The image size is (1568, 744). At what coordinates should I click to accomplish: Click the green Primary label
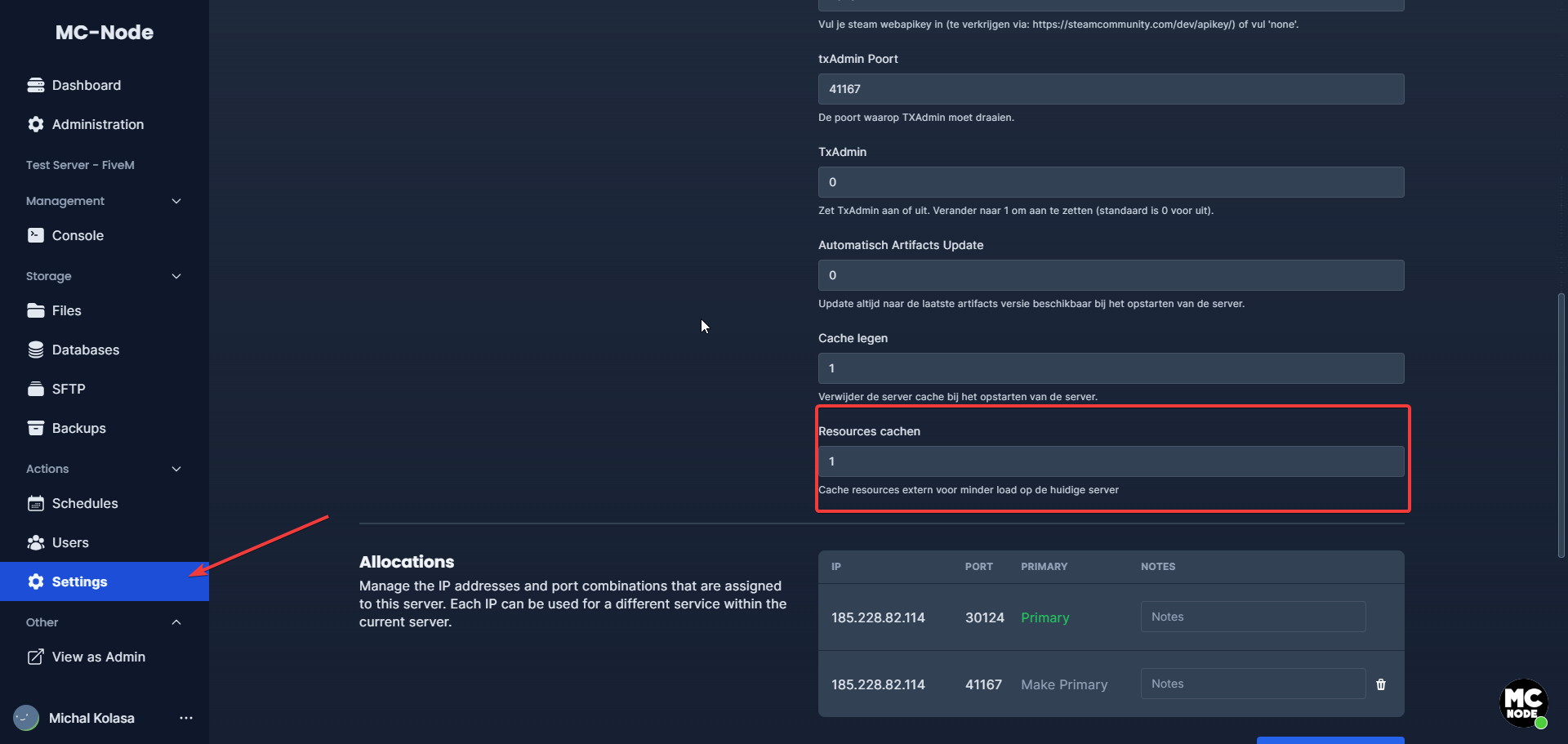coord(1045,617)
